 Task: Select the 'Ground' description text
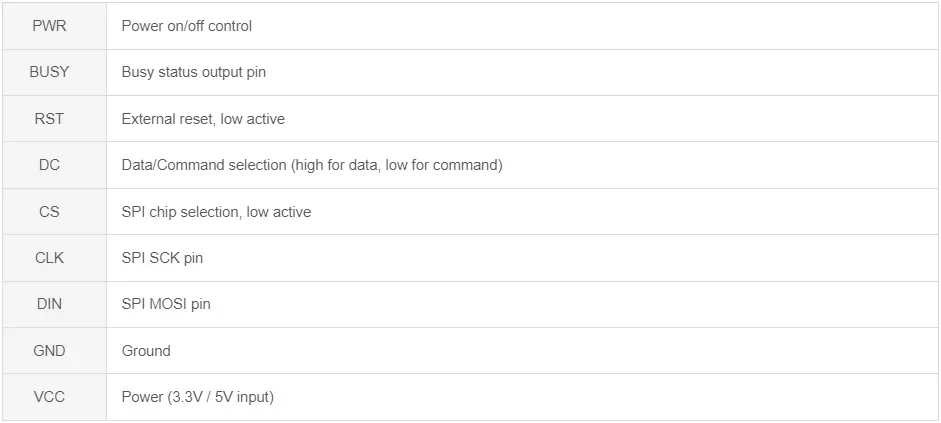coord(146,351)
